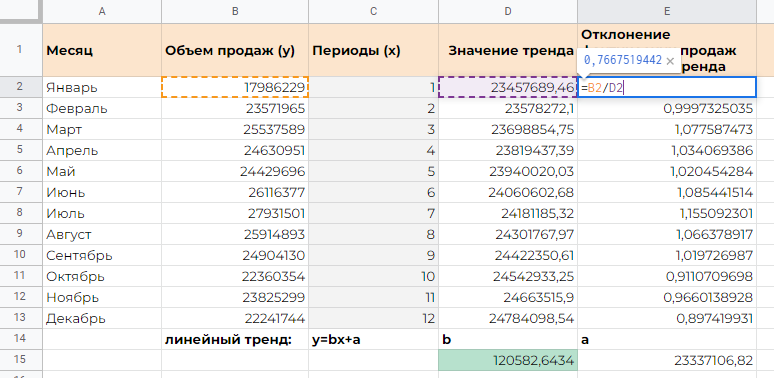Select cell 'Июнь'
This screenshot has width=774, height=378.
click(102, 192)
